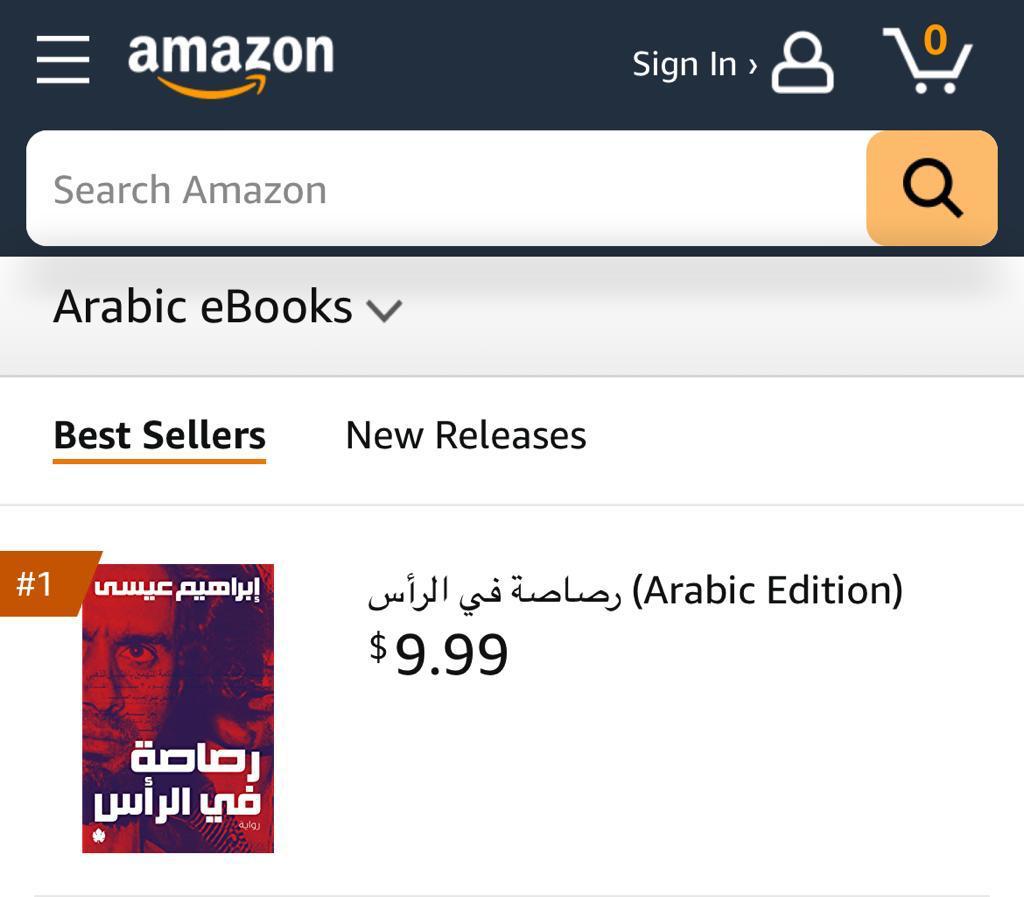1024x897 pixels.
Task: Open the رصاصة في الرأس book title link
Action: (495, 592)
